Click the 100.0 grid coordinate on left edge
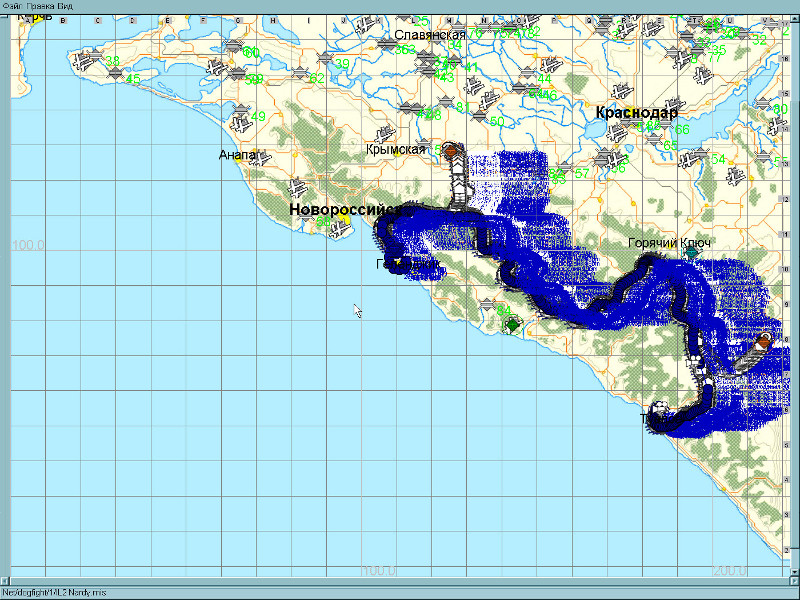 [x=28, y=245]
